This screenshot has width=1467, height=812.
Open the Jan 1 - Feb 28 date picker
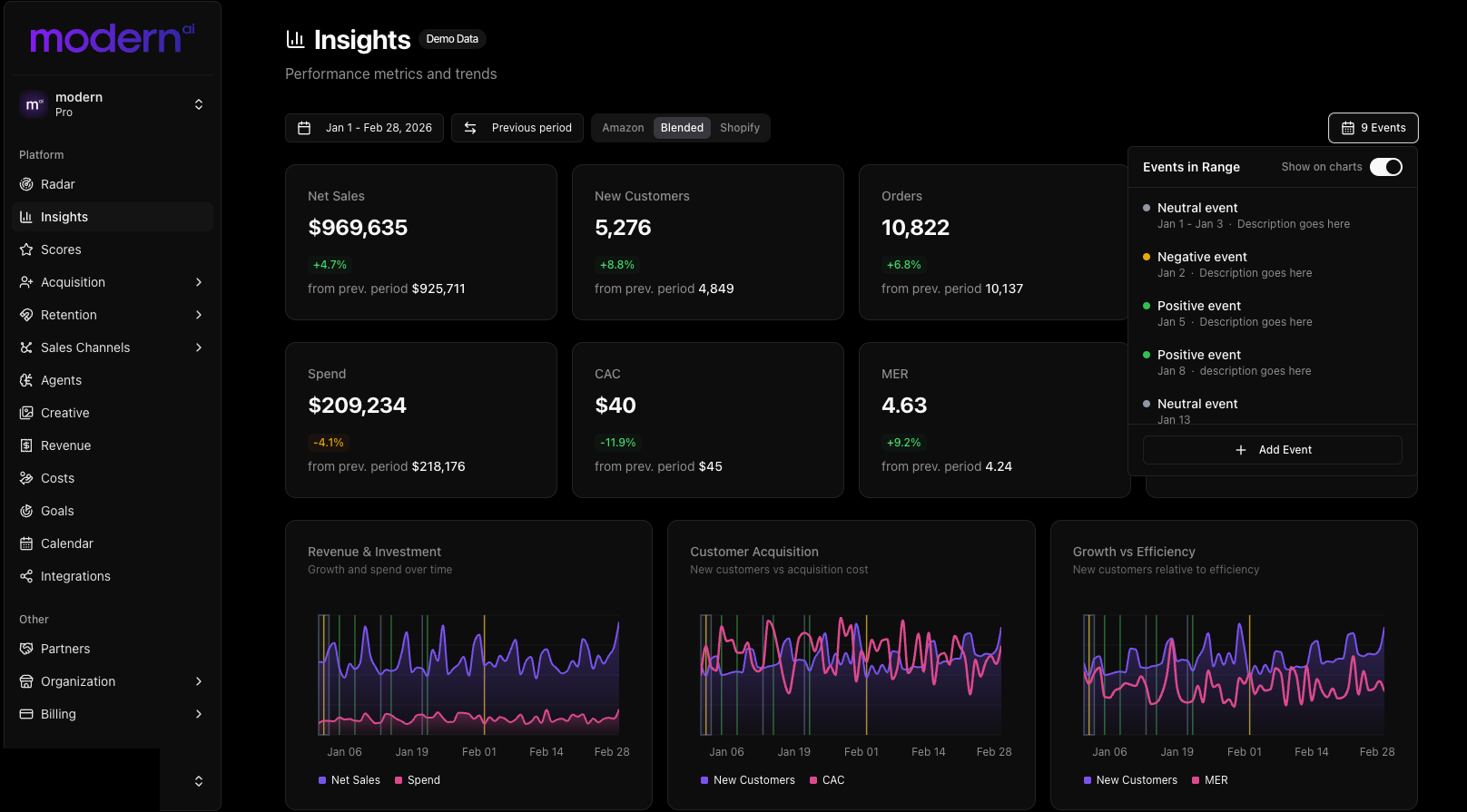(x=364, y=128)
